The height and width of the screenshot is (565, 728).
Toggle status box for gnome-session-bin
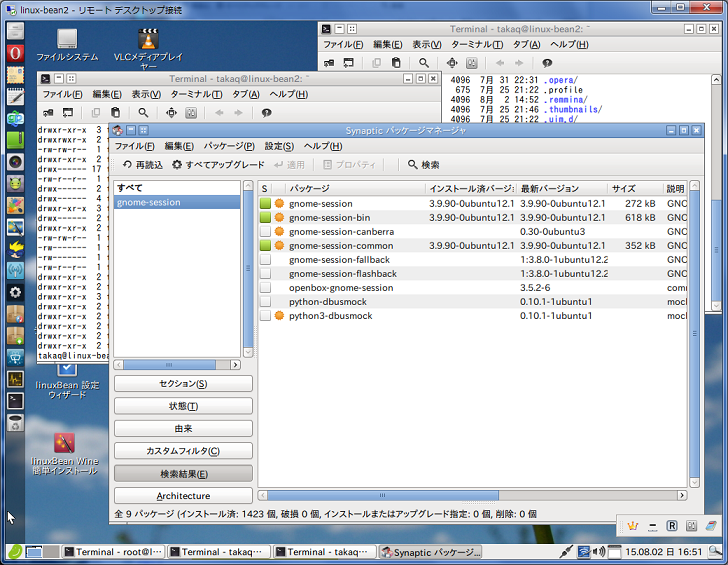(265, 217)
